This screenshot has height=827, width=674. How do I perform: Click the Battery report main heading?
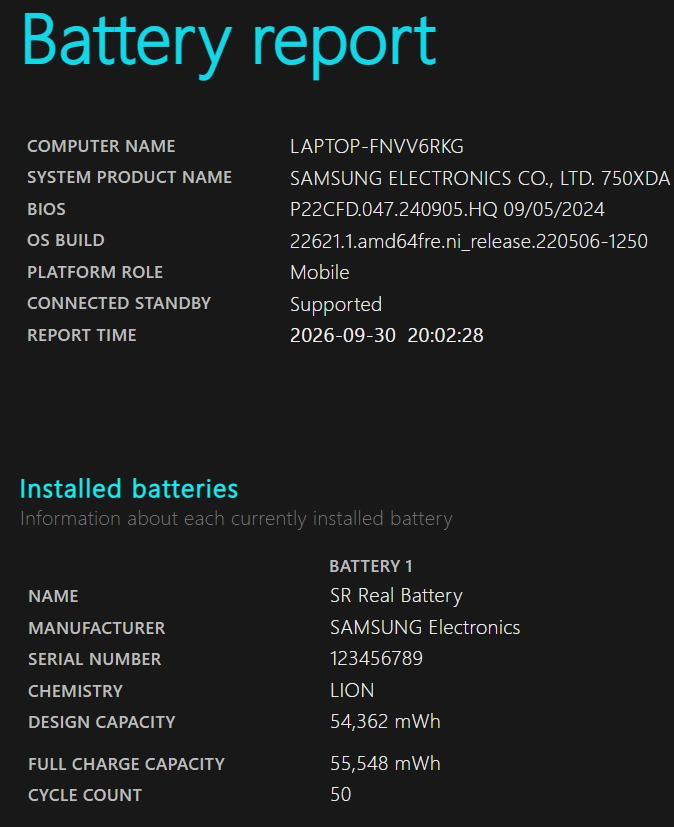point(229,44)
